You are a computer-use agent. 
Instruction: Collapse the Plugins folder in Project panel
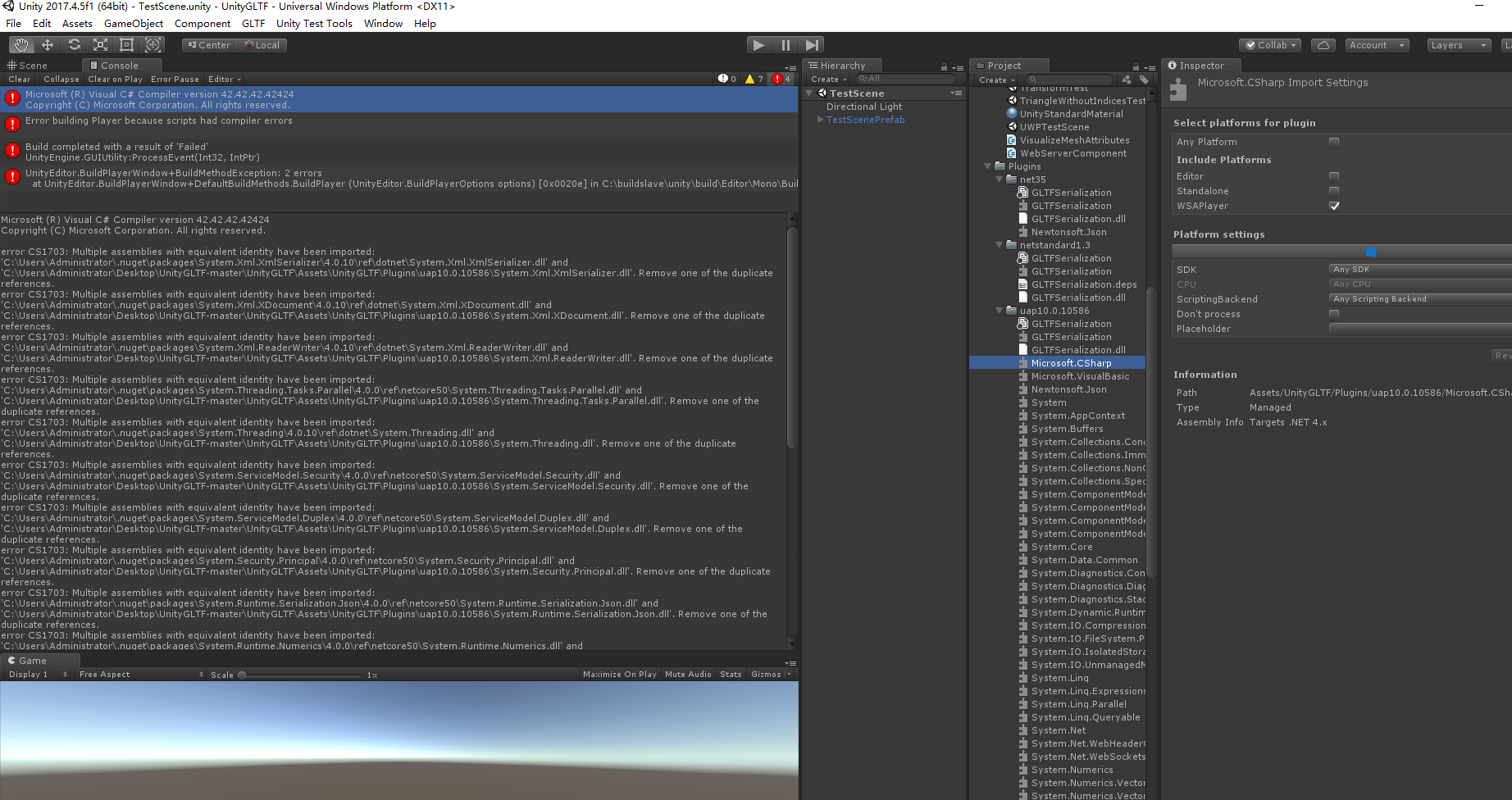988,166
